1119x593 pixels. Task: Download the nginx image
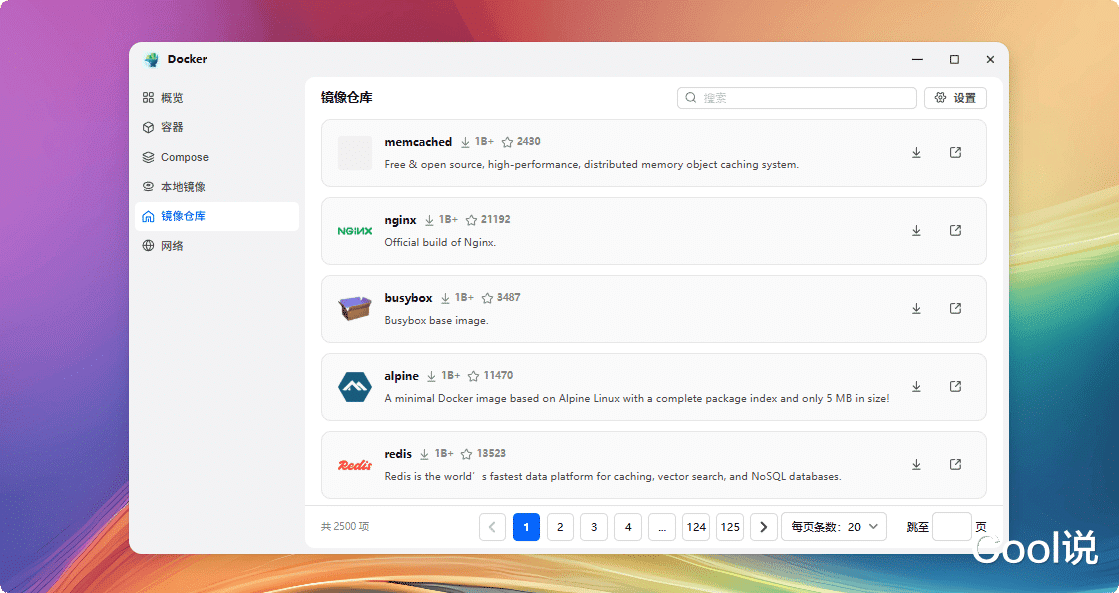(x=916, y=230)
